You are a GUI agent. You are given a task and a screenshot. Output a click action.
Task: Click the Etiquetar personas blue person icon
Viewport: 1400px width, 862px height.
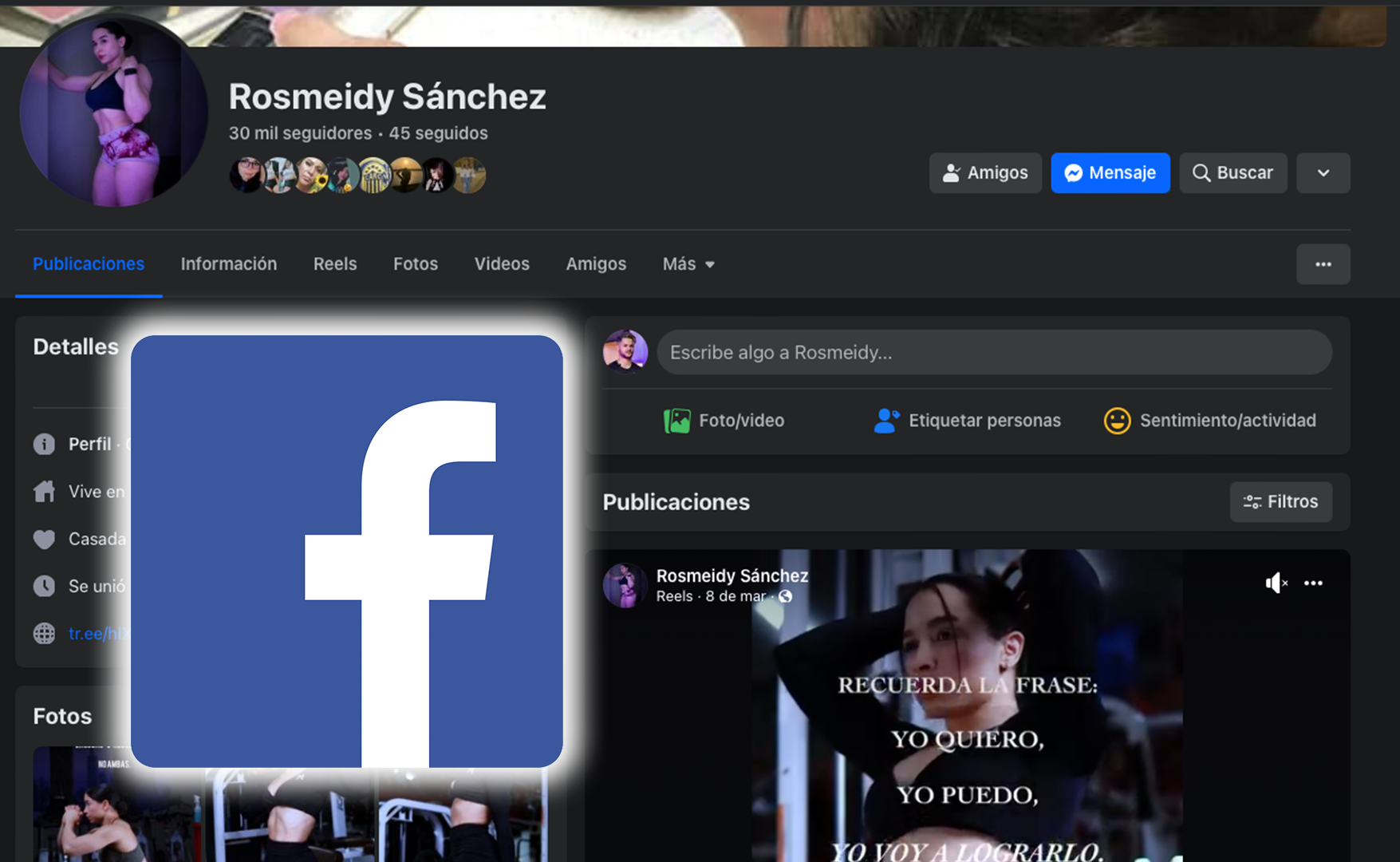(x=886, y=420)
